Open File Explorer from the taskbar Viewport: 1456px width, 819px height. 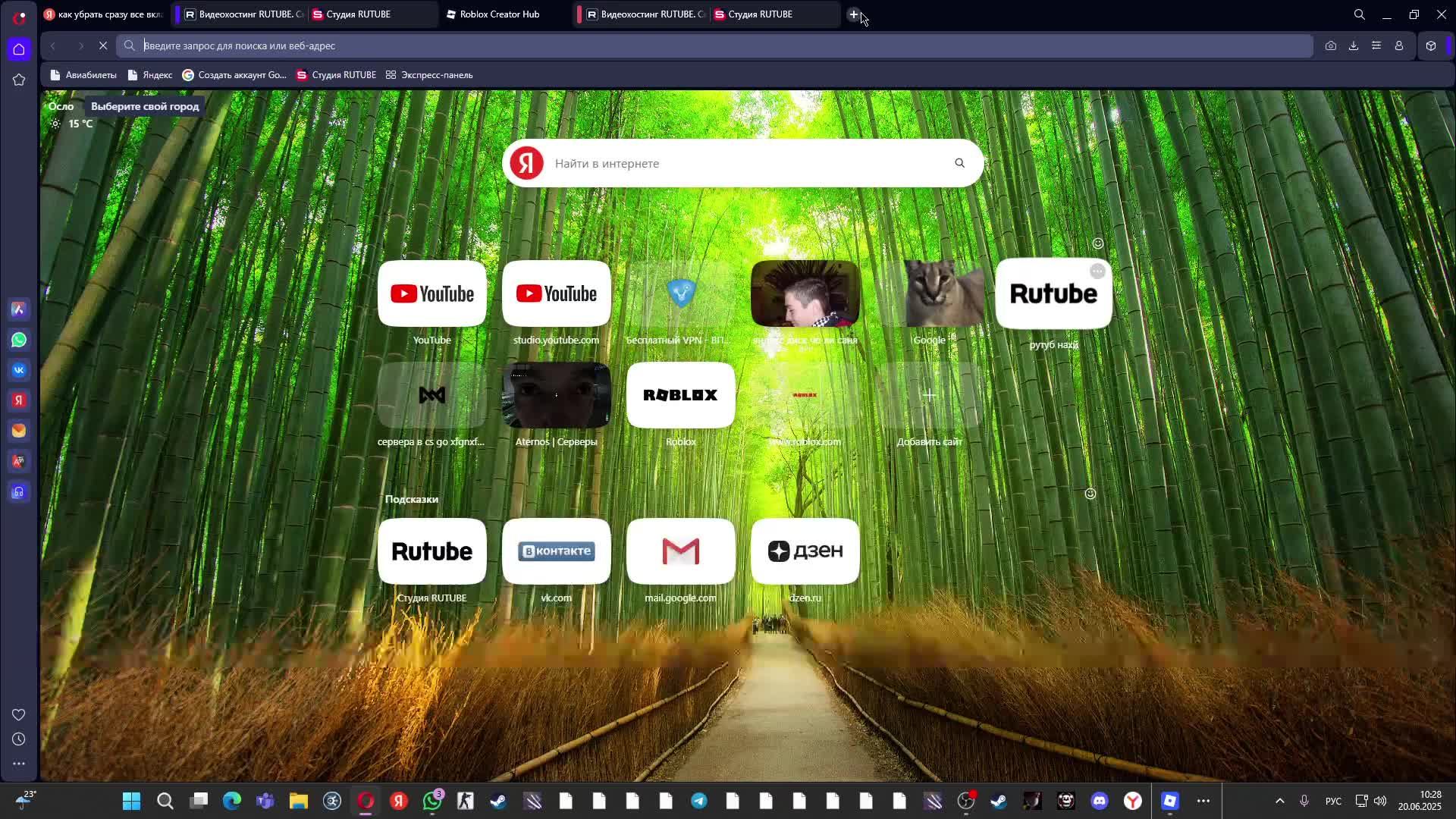[x=298, y=801]
